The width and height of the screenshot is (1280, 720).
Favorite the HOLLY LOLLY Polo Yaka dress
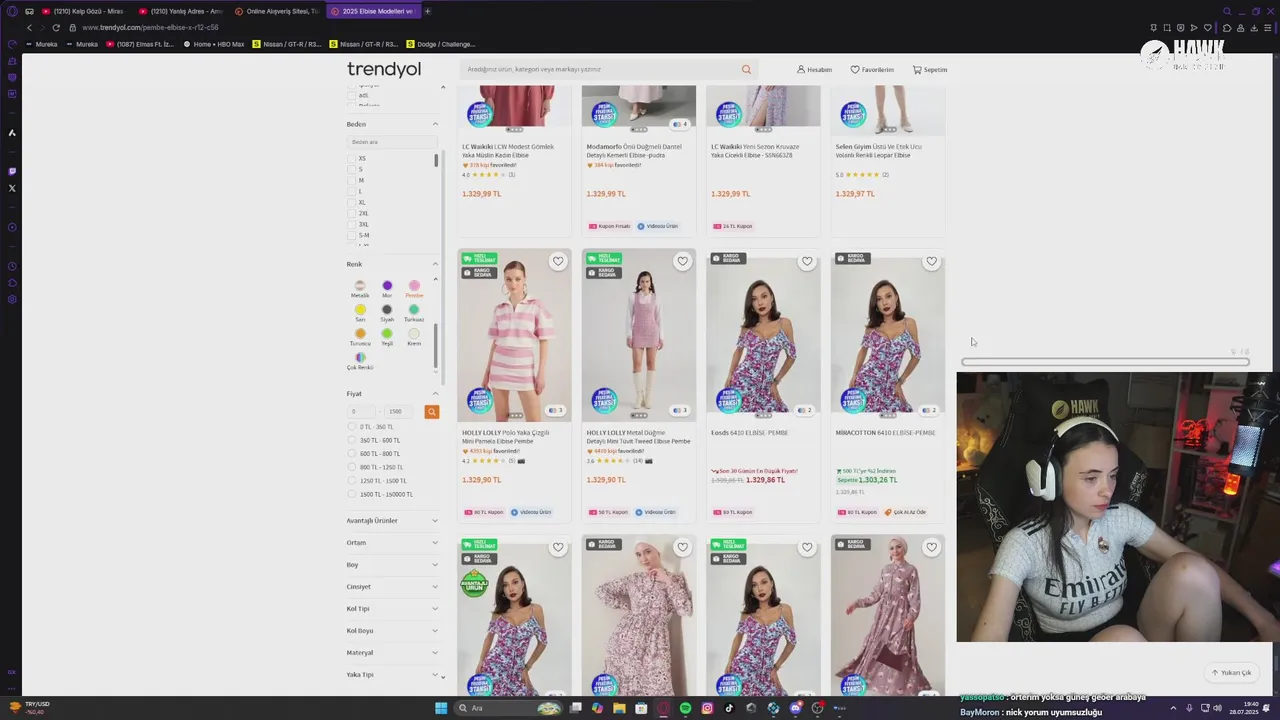click(558, 261)
